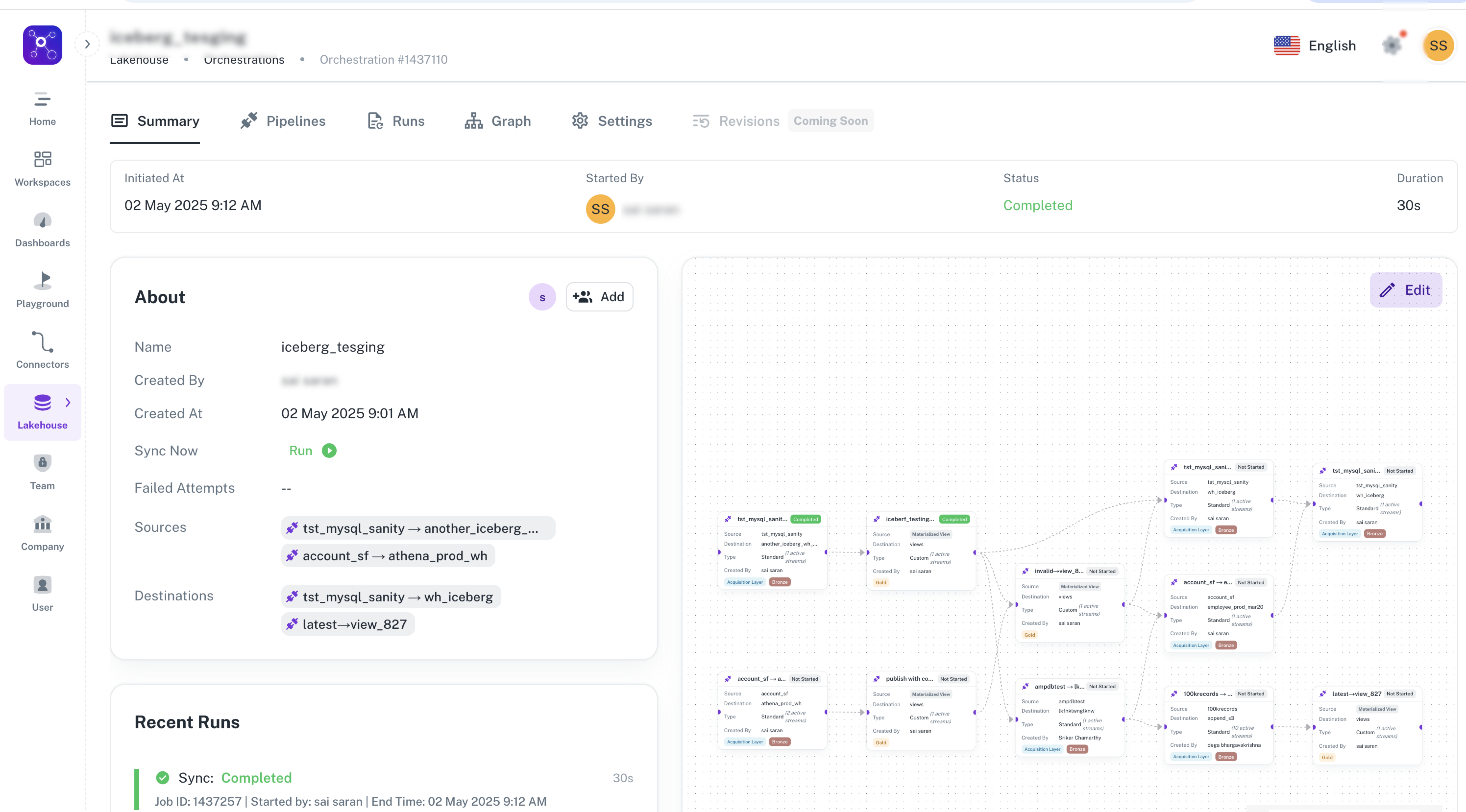1466x812 pixels.
Task: Open source tst_mysql_sanity → another_iceberg chip
Action: tap(418, 528)
